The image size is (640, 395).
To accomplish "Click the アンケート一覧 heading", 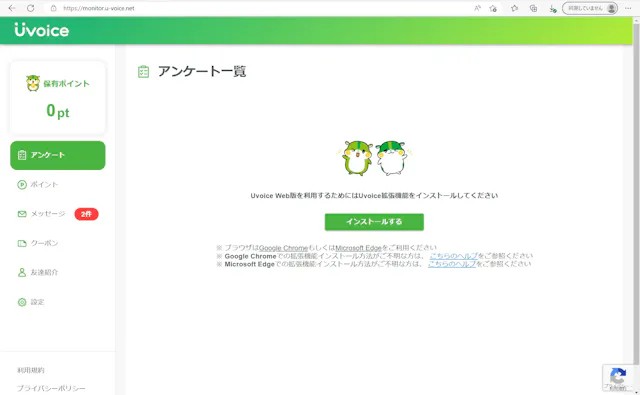I will [202, 72].
